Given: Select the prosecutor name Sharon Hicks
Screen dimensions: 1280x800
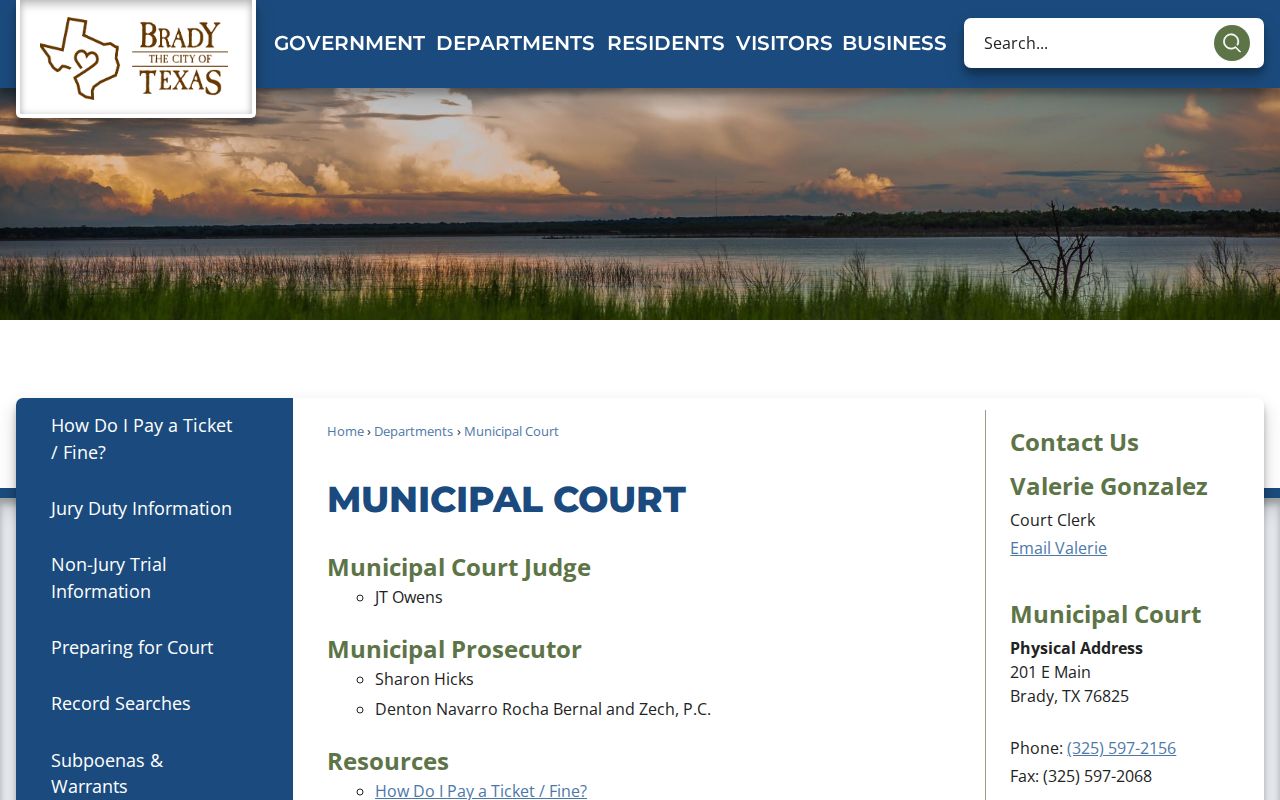Looking at the screenshot, I should click(424, 679).
